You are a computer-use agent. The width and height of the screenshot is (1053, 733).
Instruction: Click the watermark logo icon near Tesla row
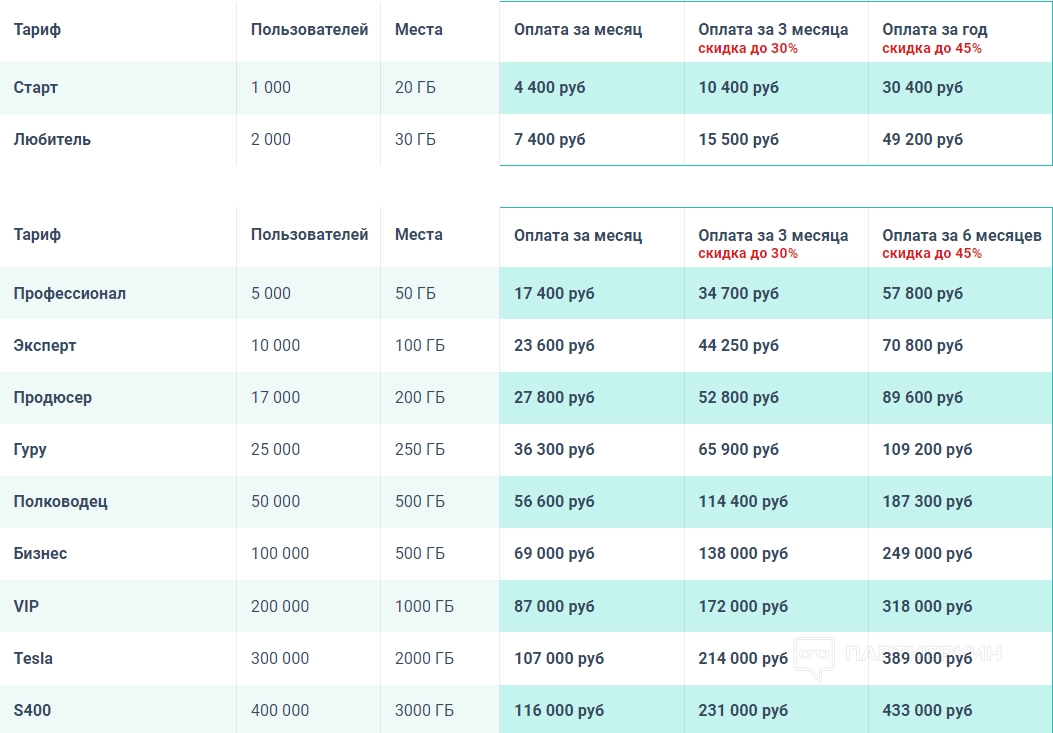point(815,658)
